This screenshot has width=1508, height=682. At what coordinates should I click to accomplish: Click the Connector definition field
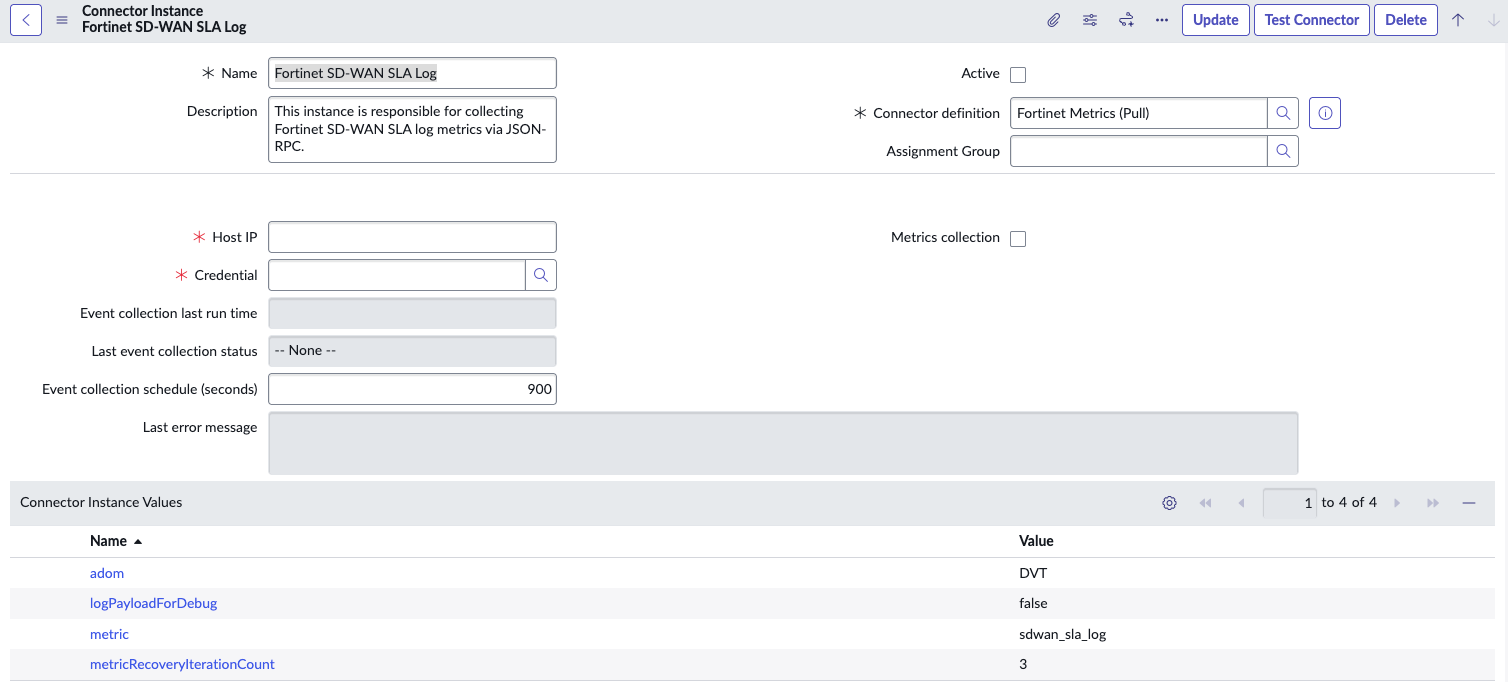pyautogui.click(x=1139, y=113)
